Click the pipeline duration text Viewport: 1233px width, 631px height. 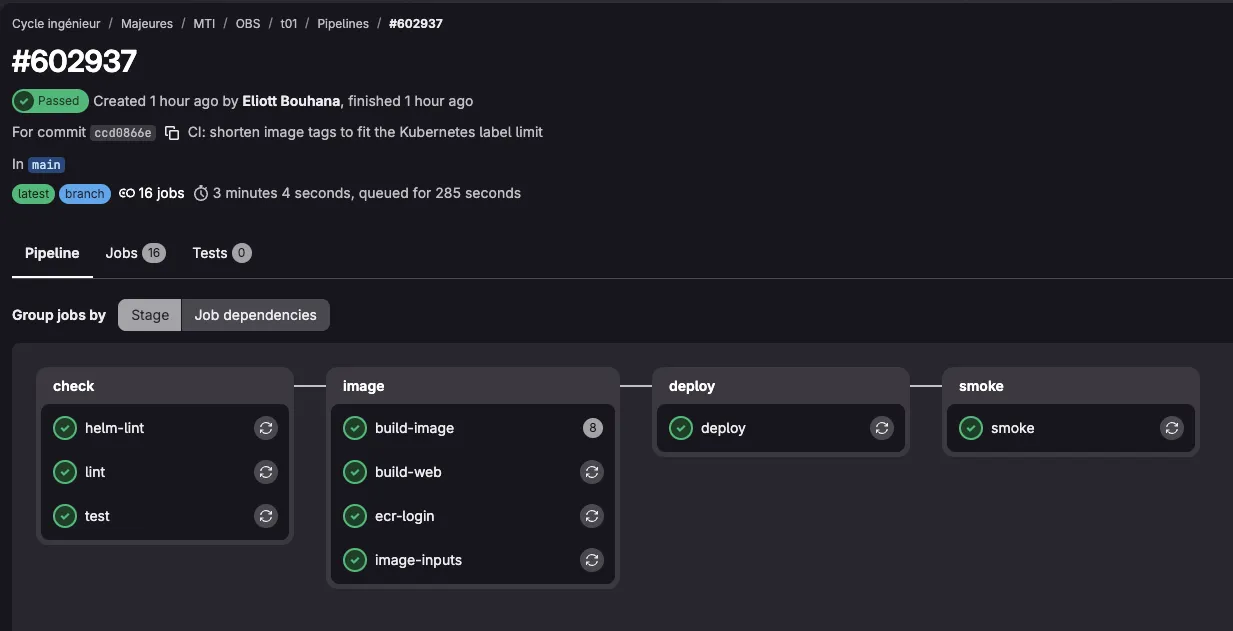coord(367,193)
